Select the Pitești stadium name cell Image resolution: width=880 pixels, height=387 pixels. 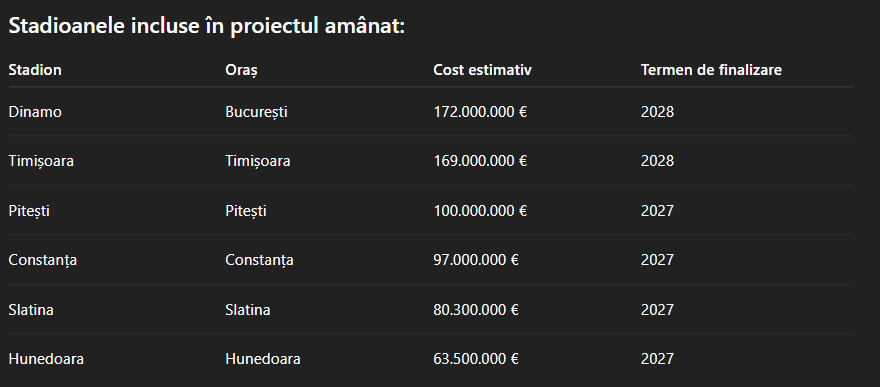click(x=29, y=211)
